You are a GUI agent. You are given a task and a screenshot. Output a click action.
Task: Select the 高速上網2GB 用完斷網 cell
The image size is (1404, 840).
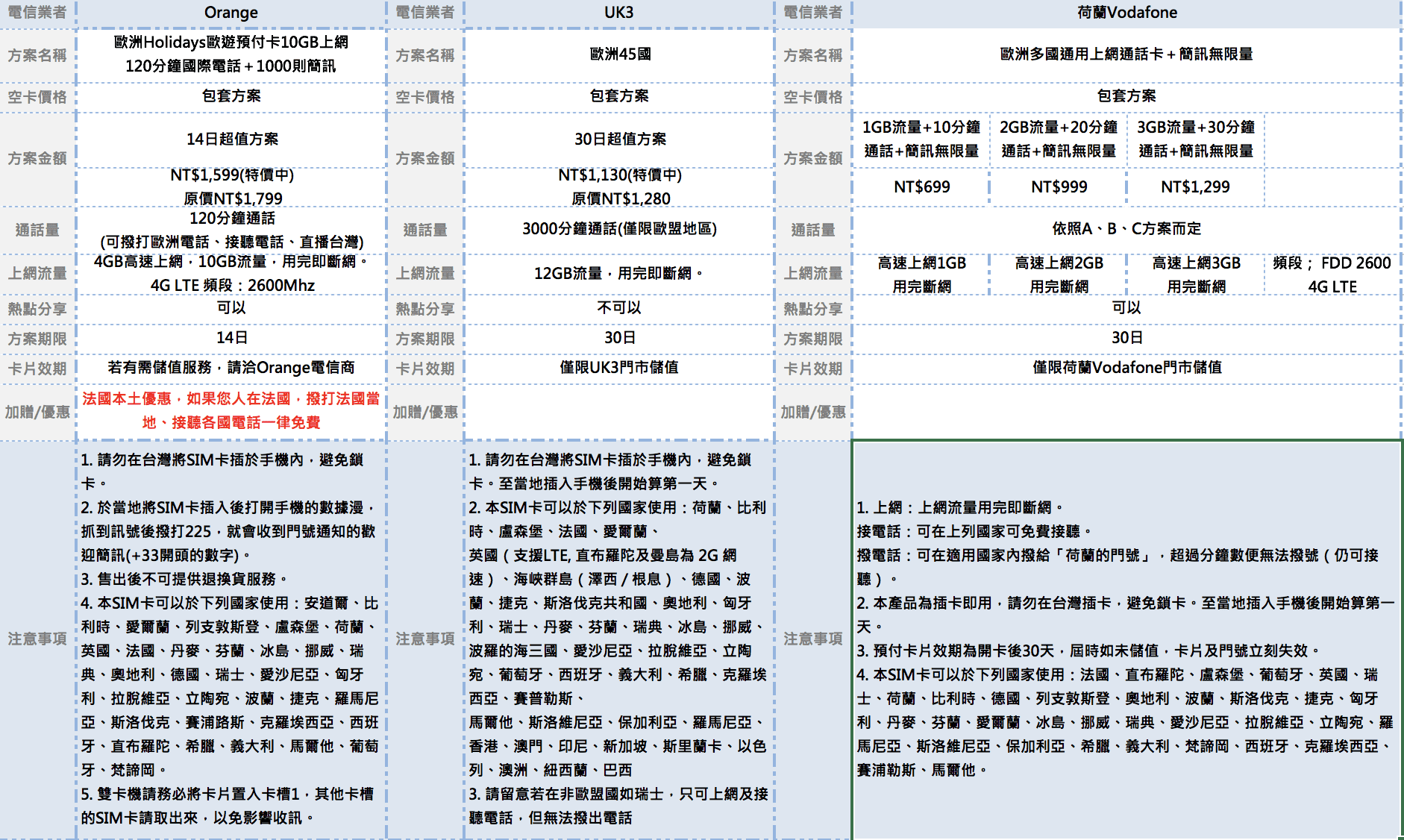point(1059,275)
